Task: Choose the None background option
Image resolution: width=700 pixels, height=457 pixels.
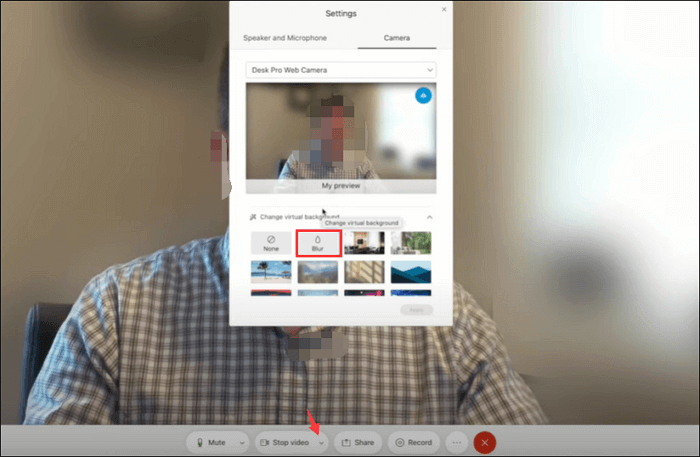Action: [269, 243]
